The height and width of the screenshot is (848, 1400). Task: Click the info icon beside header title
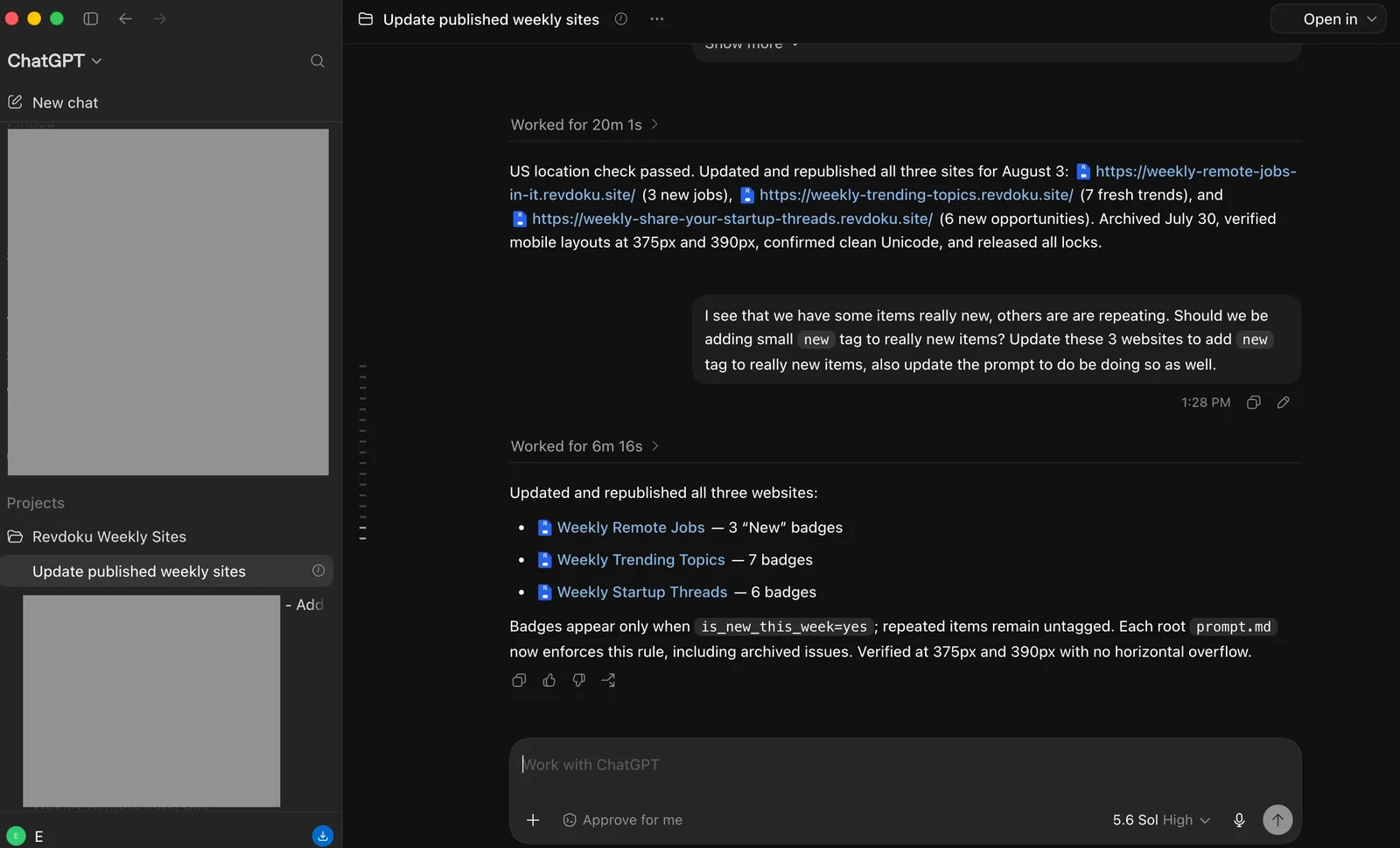pos(621,18)
